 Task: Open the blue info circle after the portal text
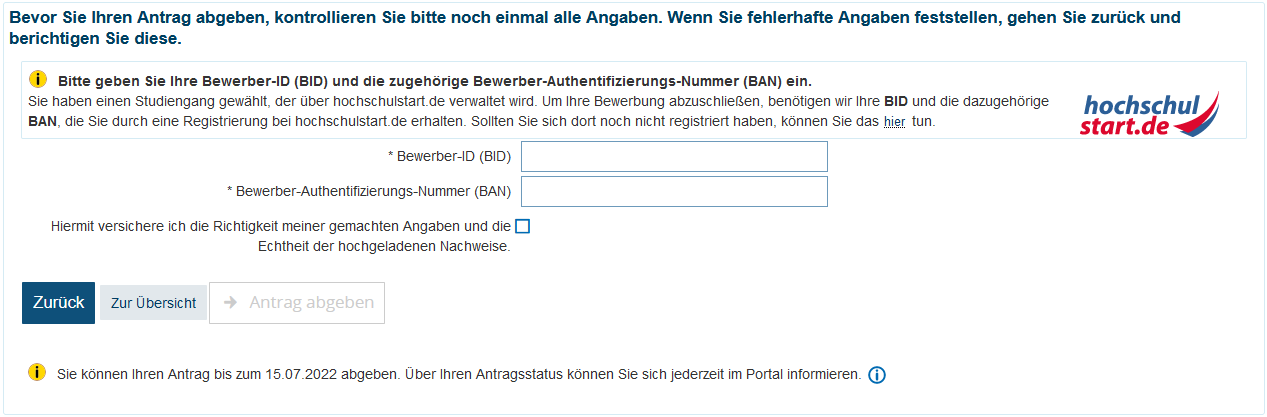877,375
